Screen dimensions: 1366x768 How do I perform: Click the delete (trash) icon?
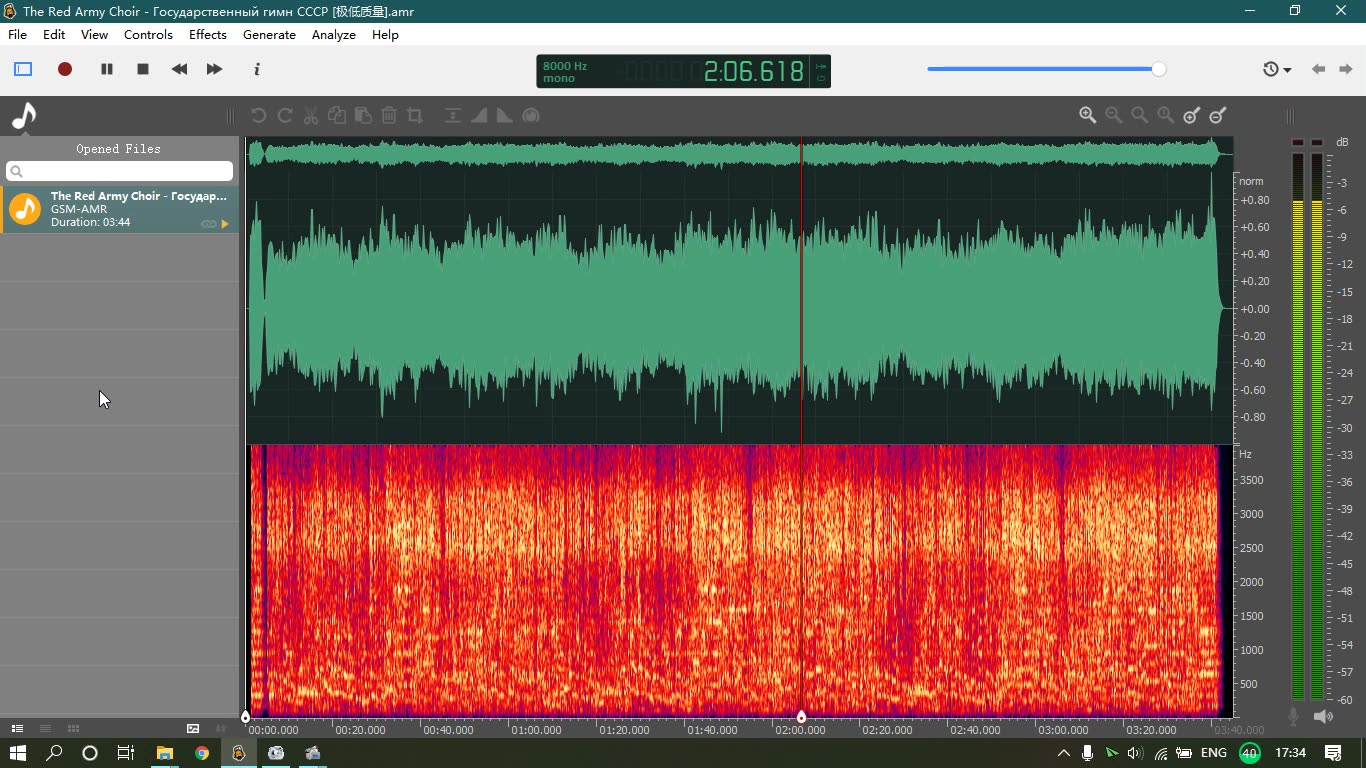click(389, 116)
